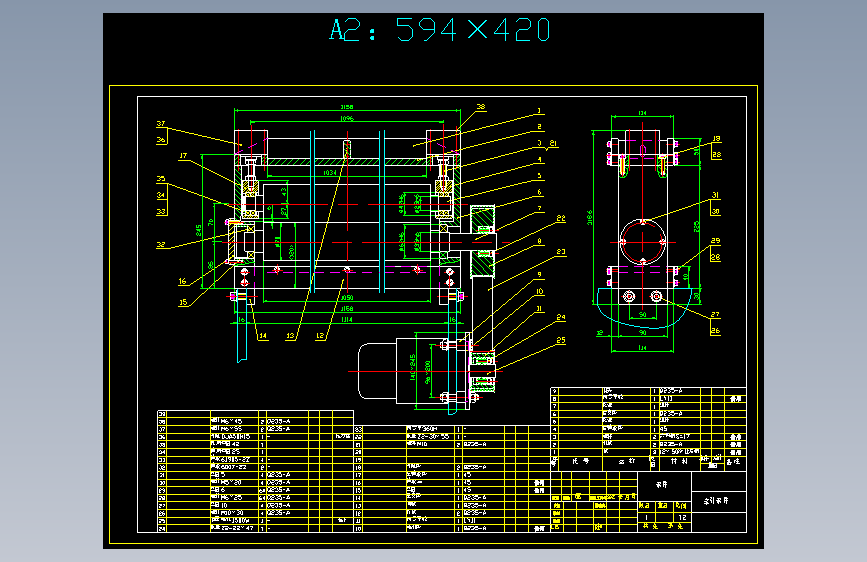Select part balloon 5 leader label
This screenshot has height=562, width=867.
[x=540, y=176]
